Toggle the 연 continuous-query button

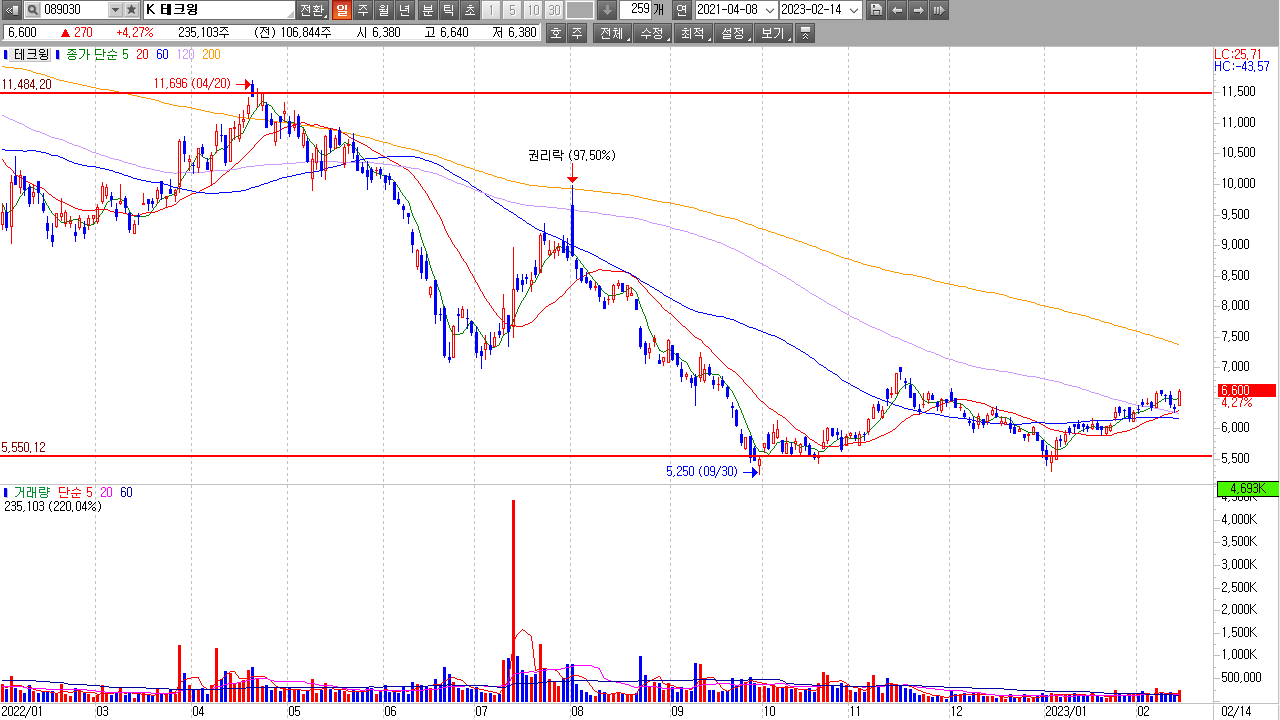681,10
